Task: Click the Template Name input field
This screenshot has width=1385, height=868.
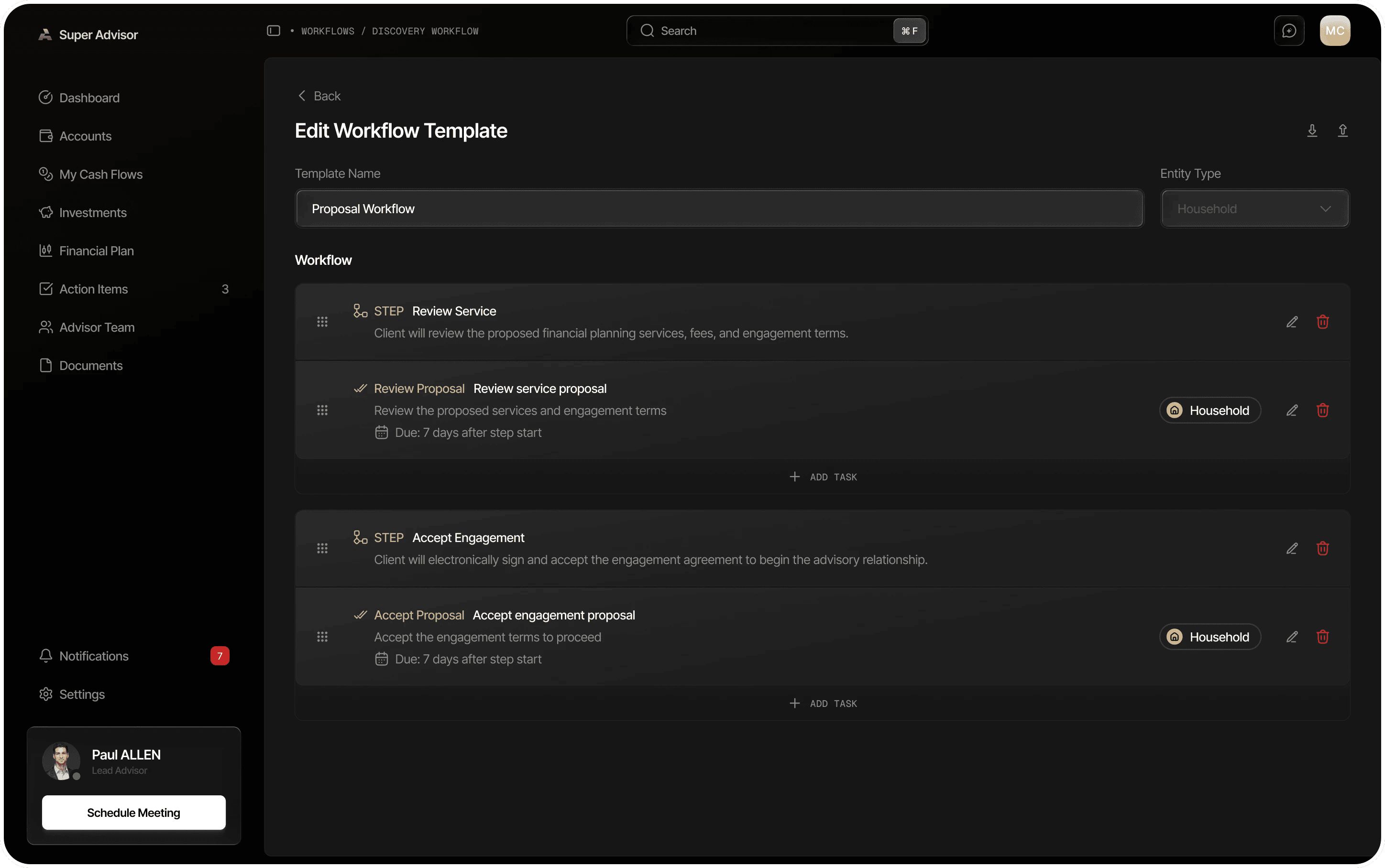Action: (719, 209)
